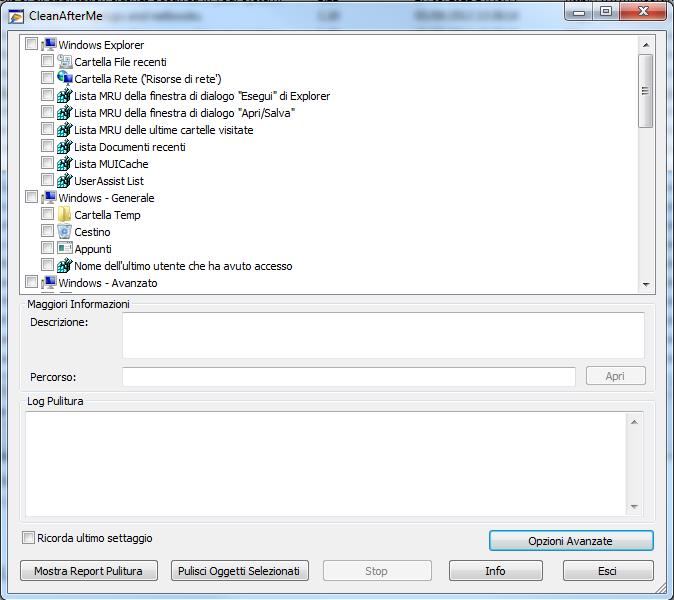Tick Nome dell'ultimo utente checkbox
Image resolution: width=674 pixels, height=600 pixels.
click(x=47, y=265)
